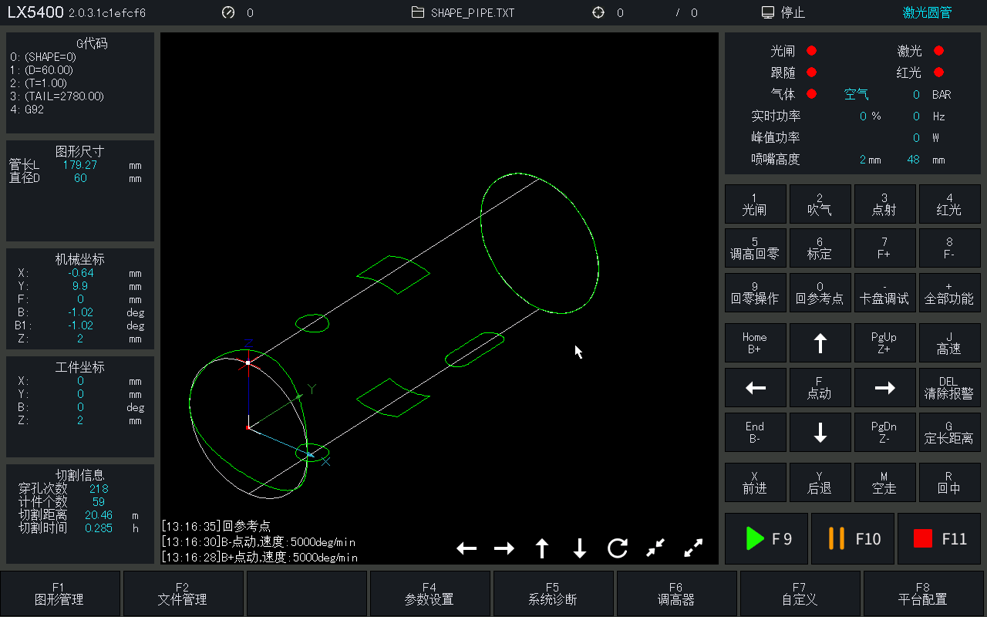The image size is (987, 617).
Task: Click the rotate view icon in the viewport
Action: pyautogui.click(x=617, y=548)
